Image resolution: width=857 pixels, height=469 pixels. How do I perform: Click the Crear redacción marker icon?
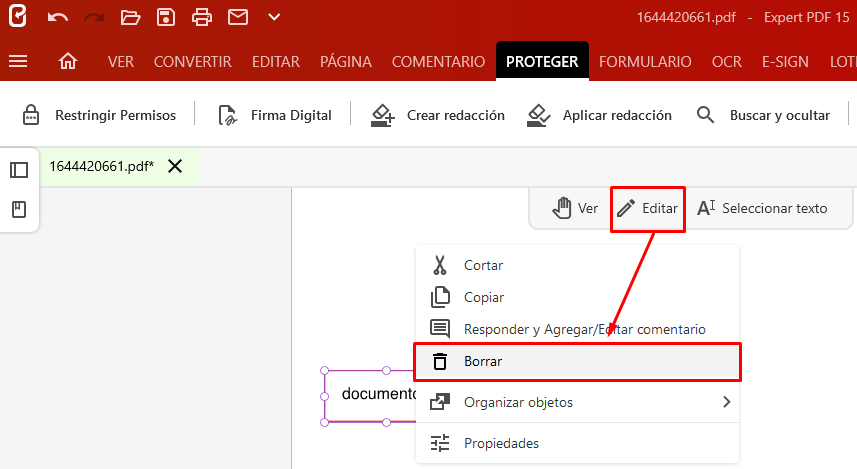383,115
